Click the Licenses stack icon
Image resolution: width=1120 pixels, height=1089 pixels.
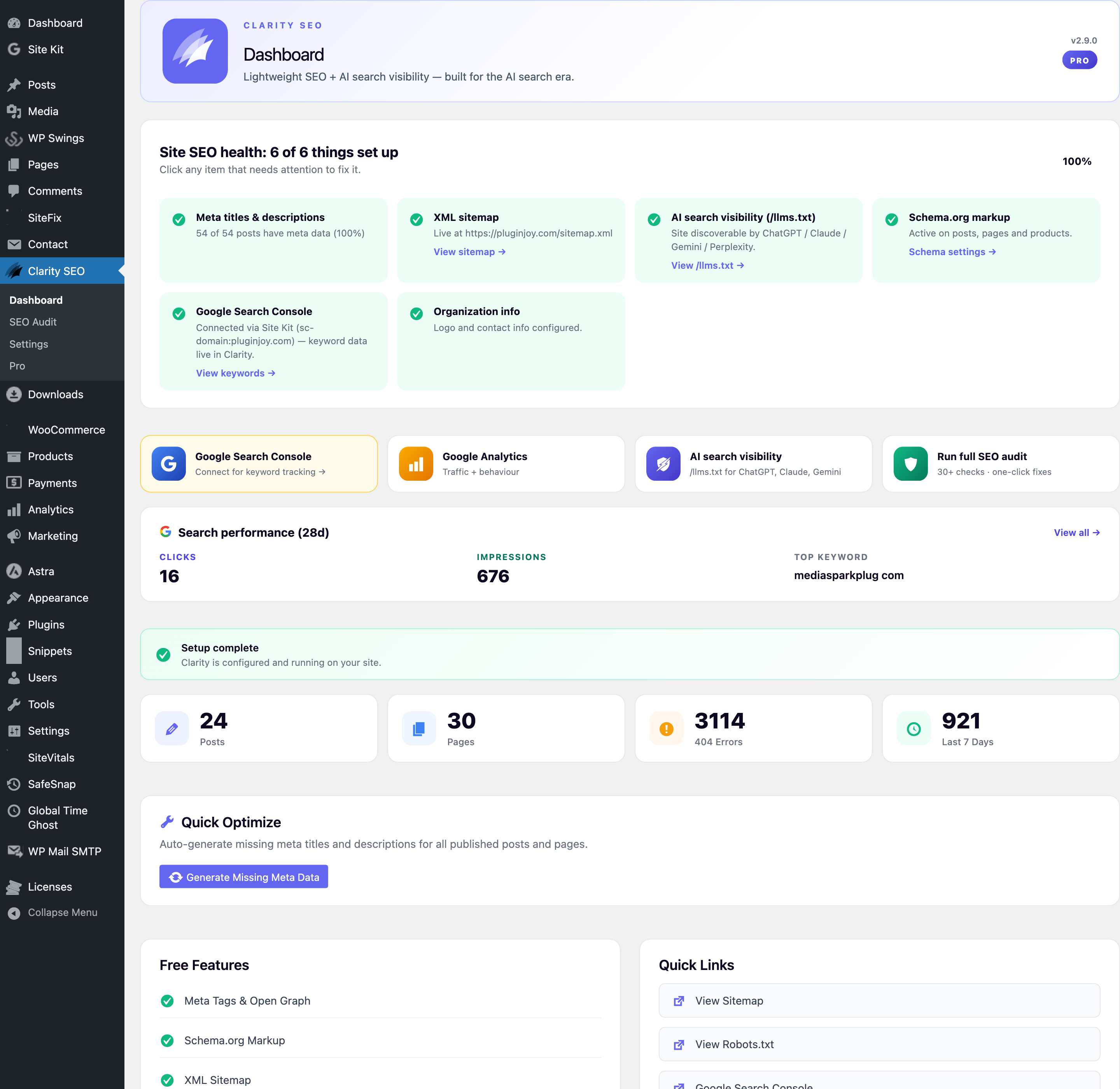[x=14, y=887]
